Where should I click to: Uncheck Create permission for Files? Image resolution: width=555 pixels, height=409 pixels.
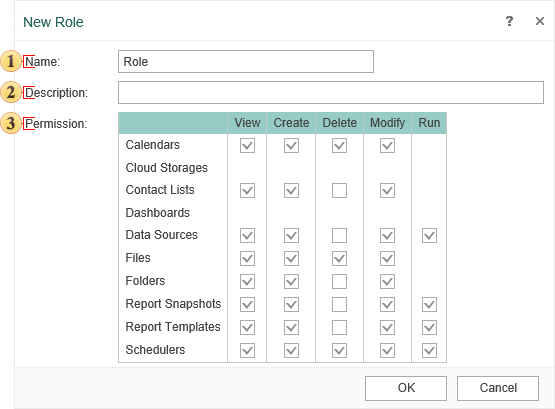click(x=291, y=258)
